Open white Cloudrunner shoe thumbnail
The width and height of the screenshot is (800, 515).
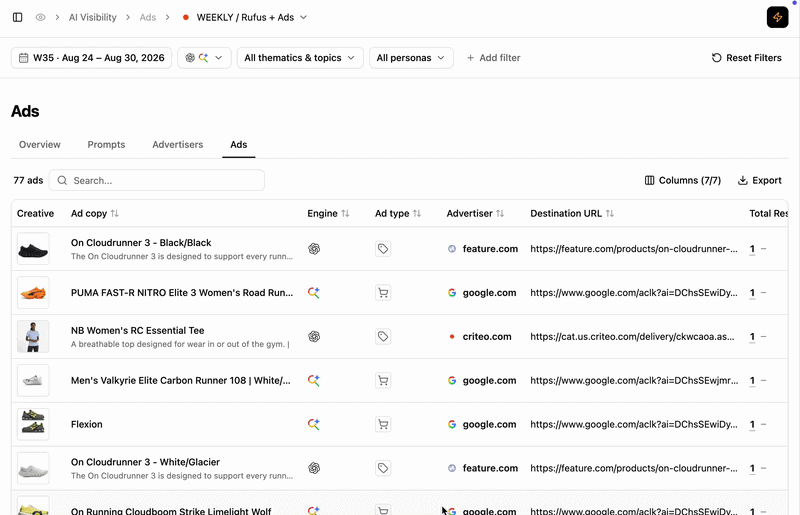tap(33, 468)
